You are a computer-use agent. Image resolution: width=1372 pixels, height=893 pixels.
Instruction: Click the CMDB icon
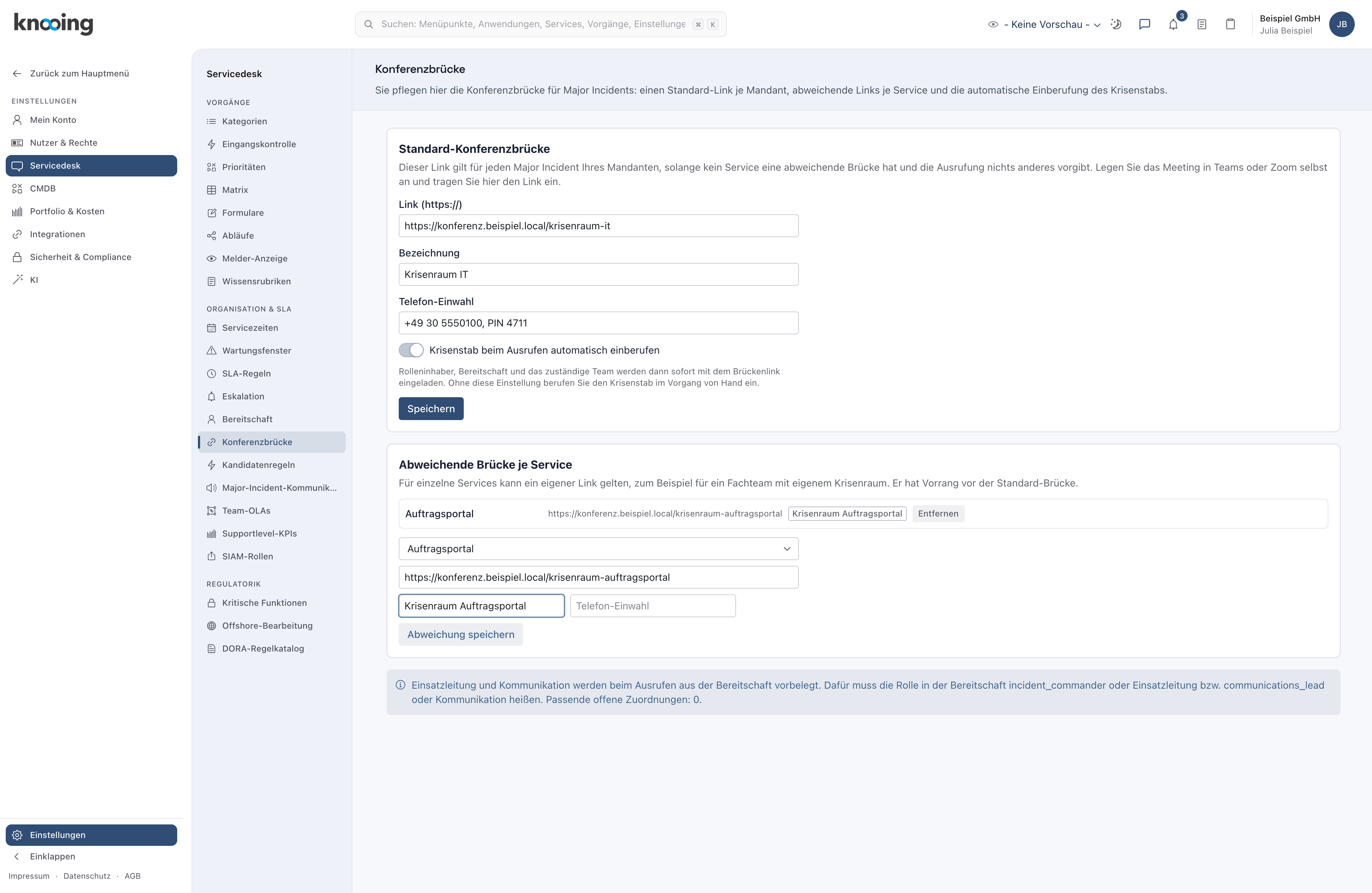coord(17,189)
